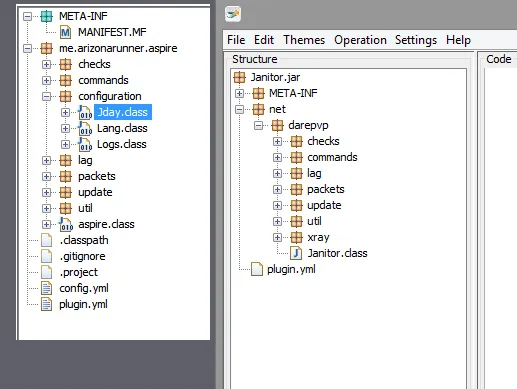
Task: Click the me.arizonarunner.aspire package icon
Action: [46, 48]
